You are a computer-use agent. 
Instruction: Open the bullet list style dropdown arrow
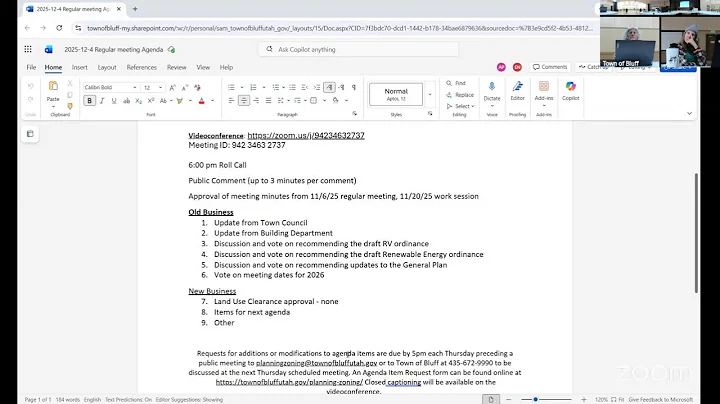coord(242,87)
